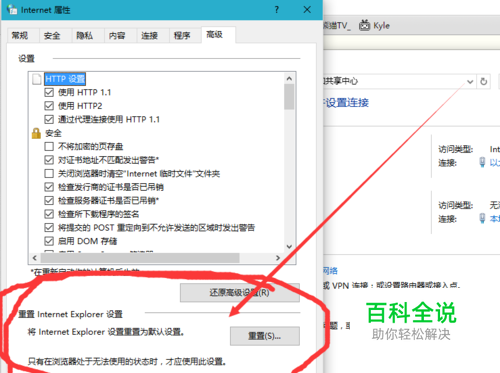Screen dimensions: 500x373
Task: Click the 还原高级设置(R) button
Action: [x=240, y=293]
